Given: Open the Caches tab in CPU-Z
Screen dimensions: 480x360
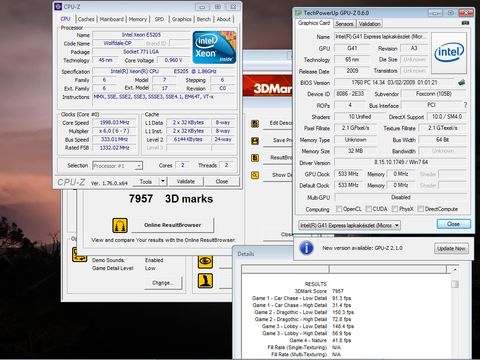Looking at the screenshot, I should click(x=86, y=19).
